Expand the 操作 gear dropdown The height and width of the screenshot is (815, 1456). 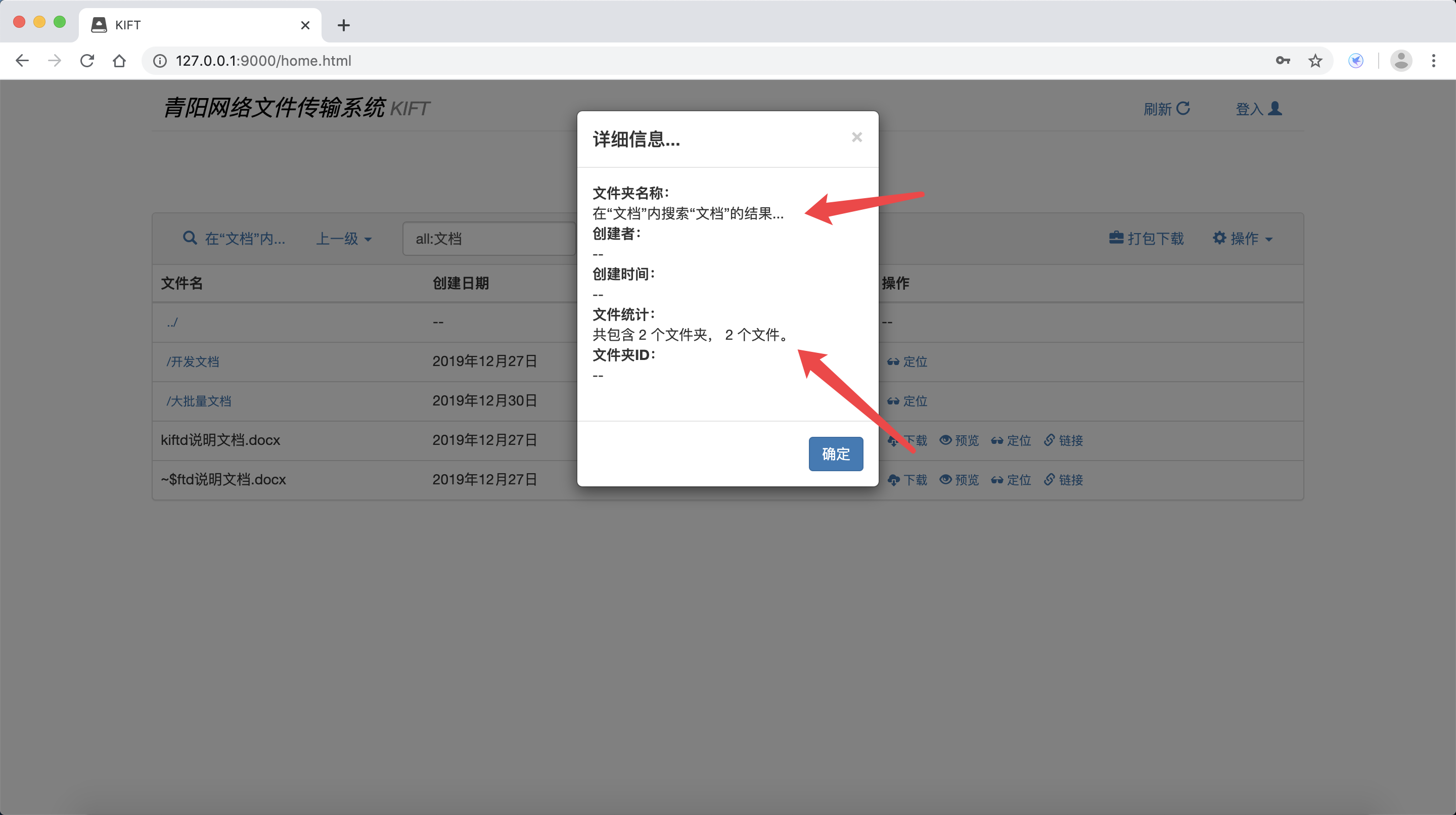click(1242, 239)
